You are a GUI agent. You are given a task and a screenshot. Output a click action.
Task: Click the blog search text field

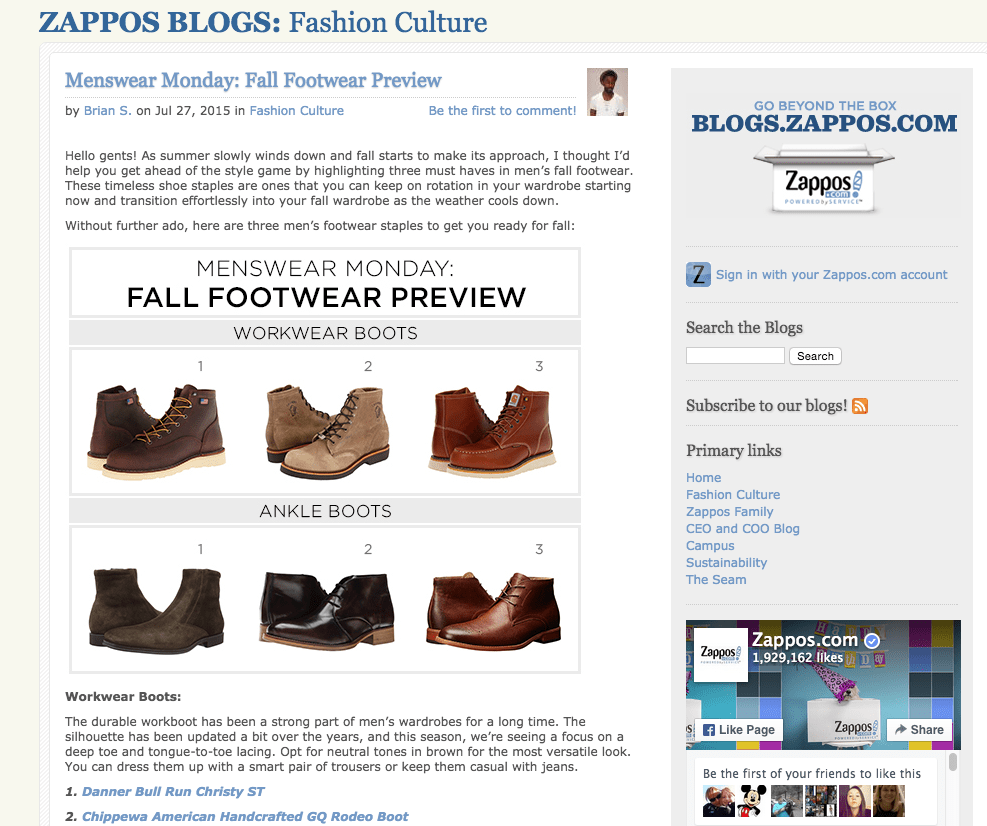click(x=735, y=356)
